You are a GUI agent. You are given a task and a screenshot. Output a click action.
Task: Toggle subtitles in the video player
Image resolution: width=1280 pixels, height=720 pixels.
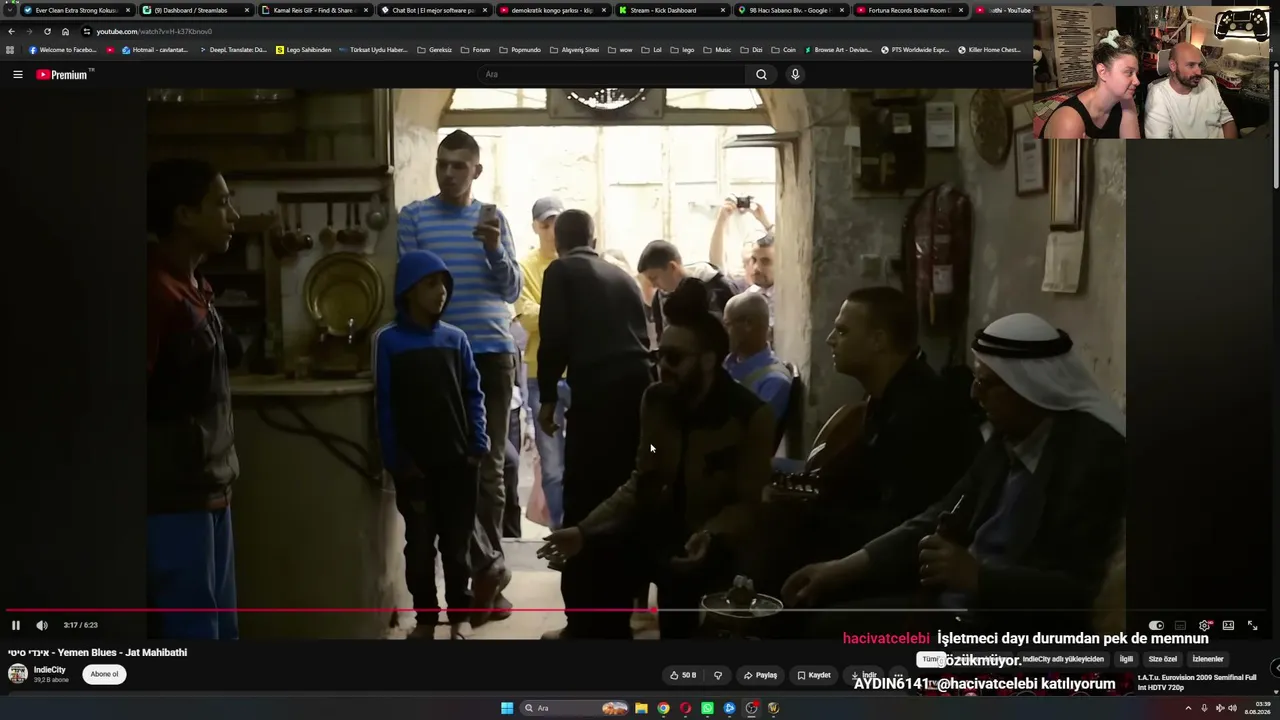(1180, 625)
